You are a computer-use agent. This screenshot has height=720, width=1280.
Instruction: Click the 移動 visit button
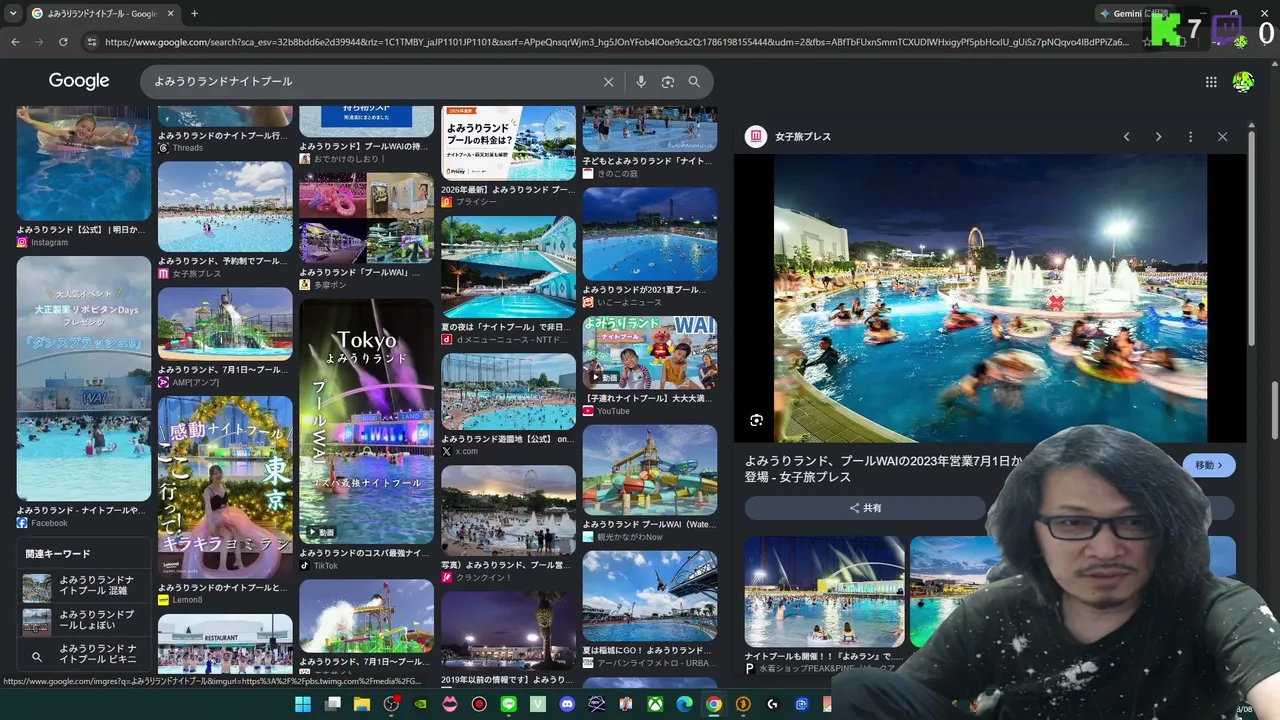pos(1209,465)
